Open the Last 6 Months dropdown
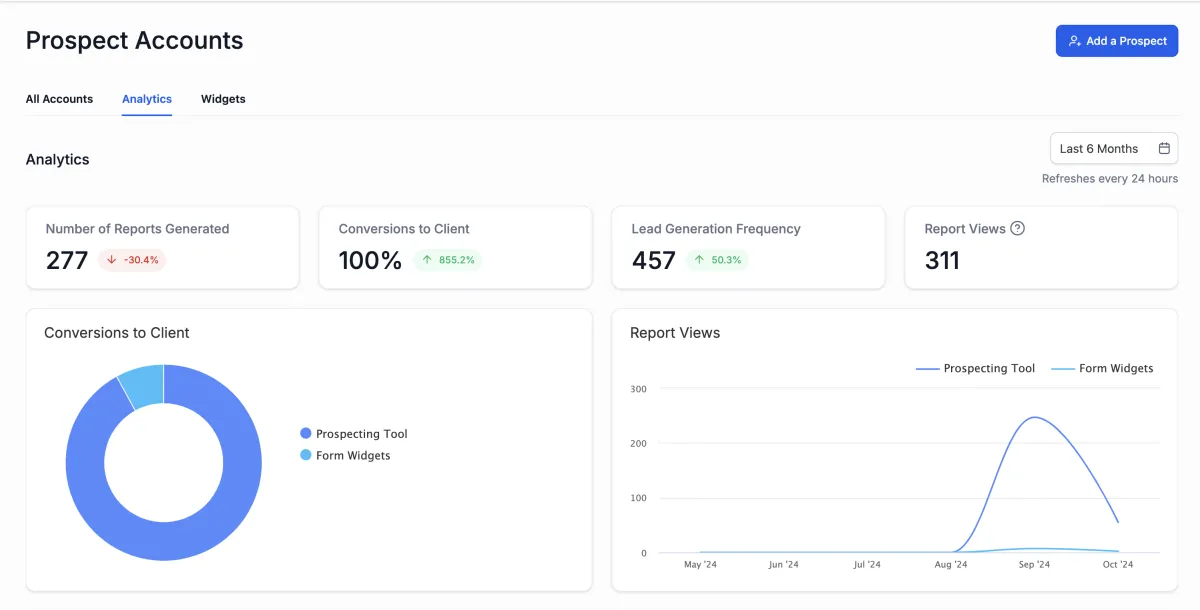1200x610 pixels. pyautogui.click(x=1100, y=148)
